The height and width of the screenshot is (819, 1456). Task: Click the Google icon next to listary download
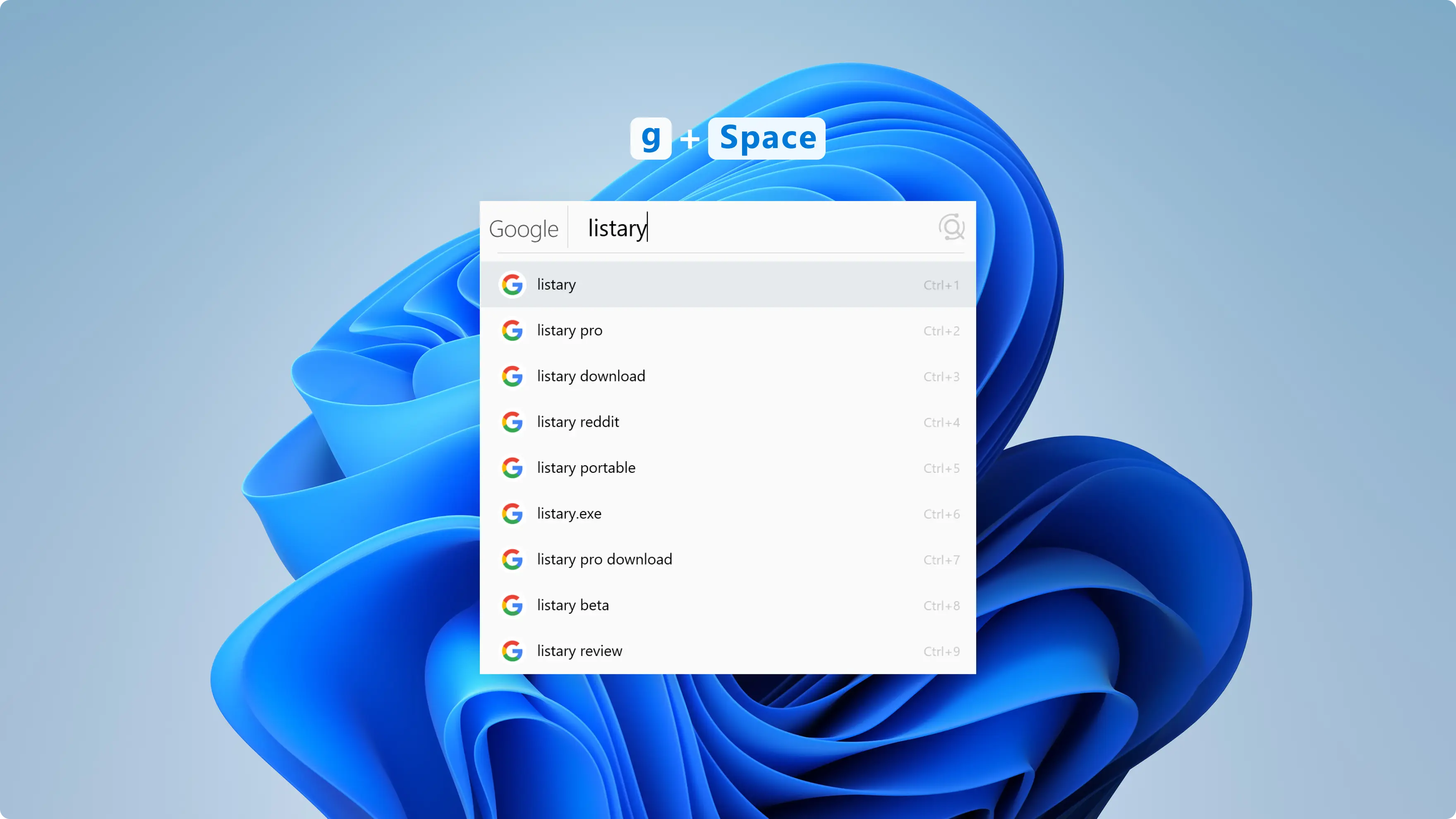(x=512, y=376)
